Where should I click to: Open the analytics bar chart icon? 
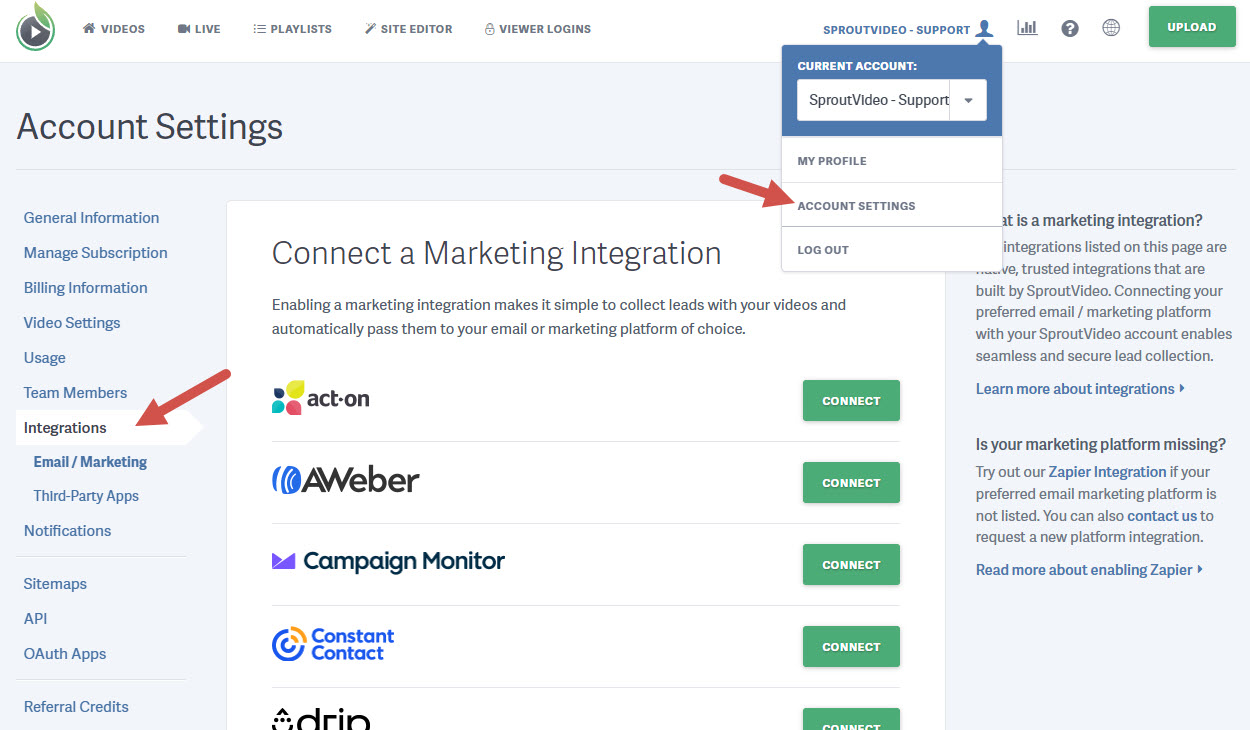coord(1027,27)
